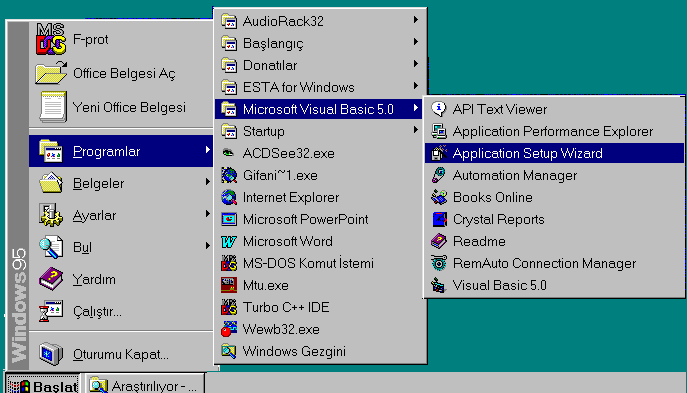Click the Windows Gezgini label
The width and height of the screenshot is (687, 393).
point(294,351)
